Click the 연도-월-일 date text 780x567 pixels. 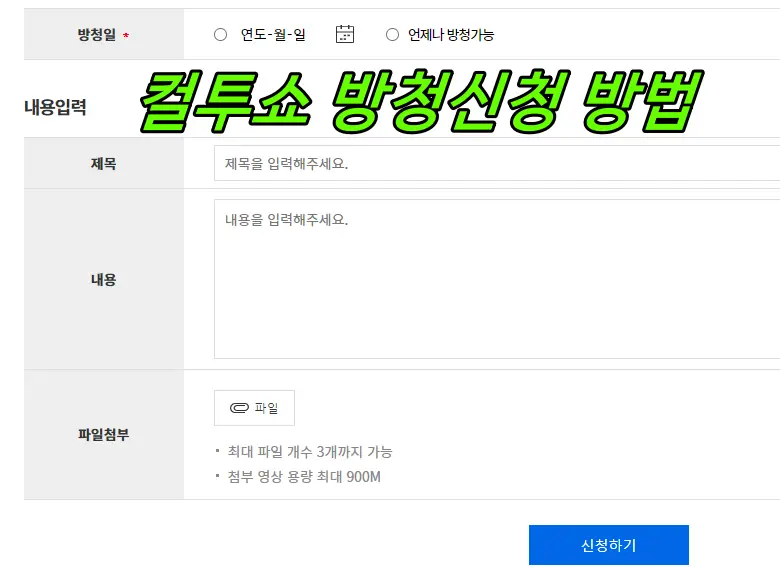pos(273,35)
